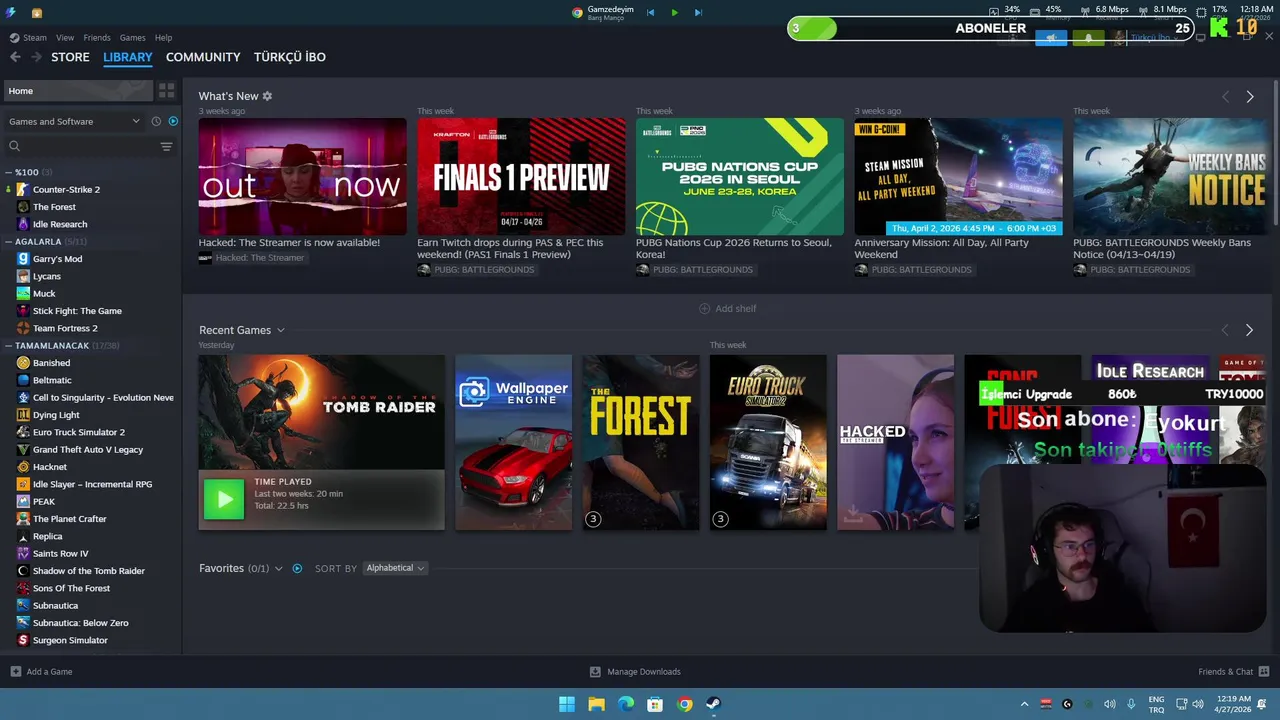The image size is (1280, 720).
Task: Expand the Recent Games shelf dropdown
Action: tap(280, 330)
